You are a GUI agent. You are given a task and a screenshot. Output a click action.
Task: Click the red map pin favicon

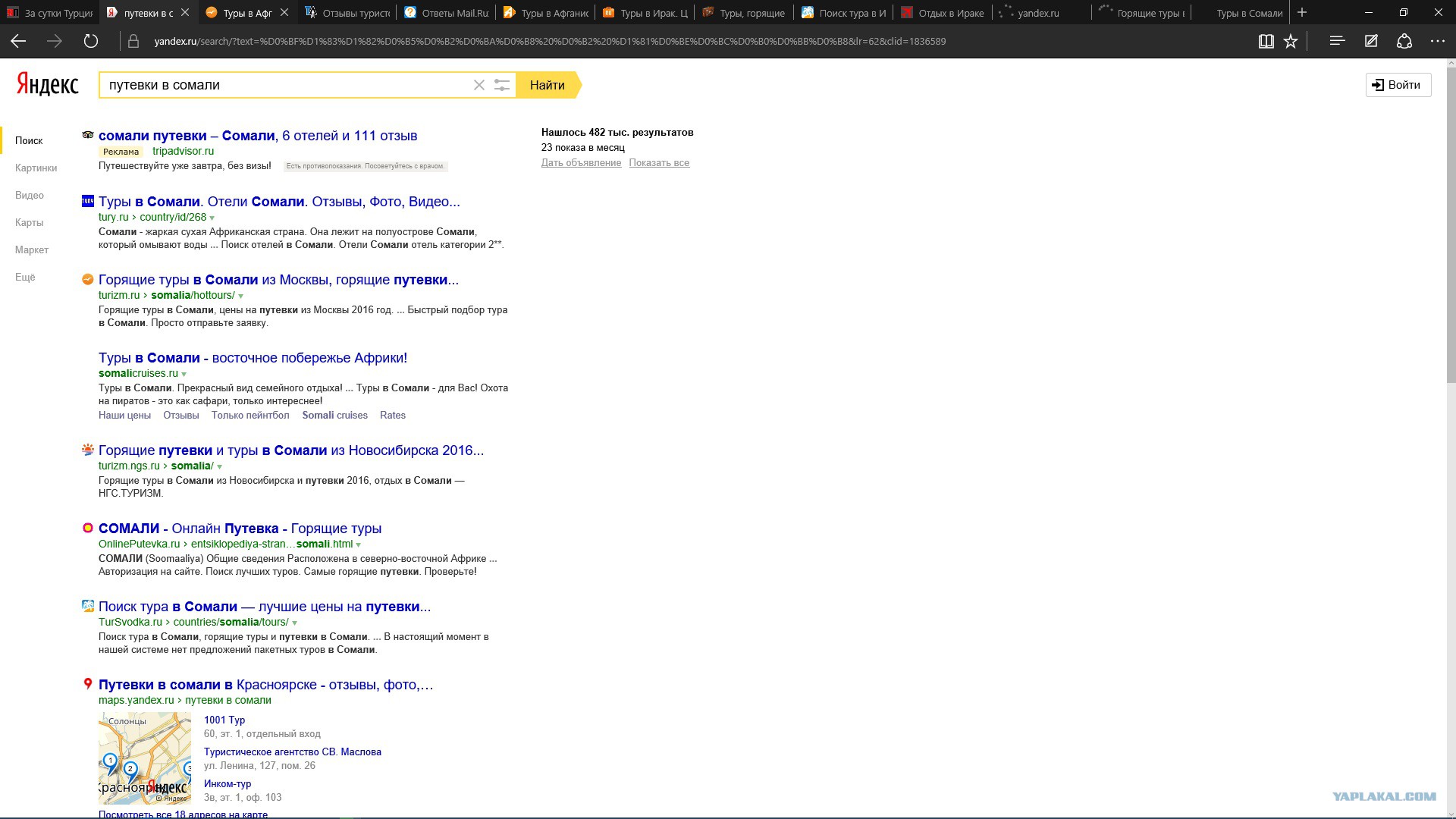pos(88,684)
